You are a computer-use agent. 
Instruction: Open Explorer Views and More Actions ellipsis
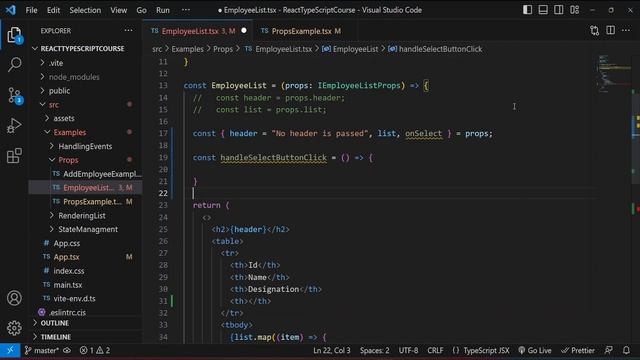pyautogui.click(x=128, y=31)
